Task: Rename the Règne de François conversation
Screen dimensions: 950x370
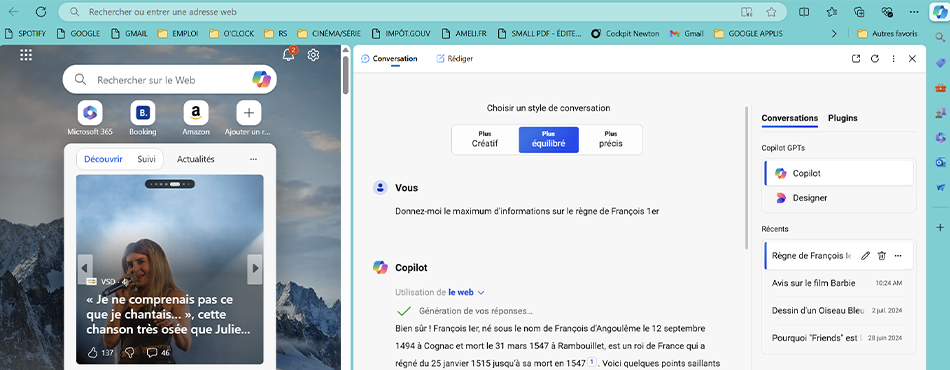Action: pyautogui.click(x=865, y=256)
